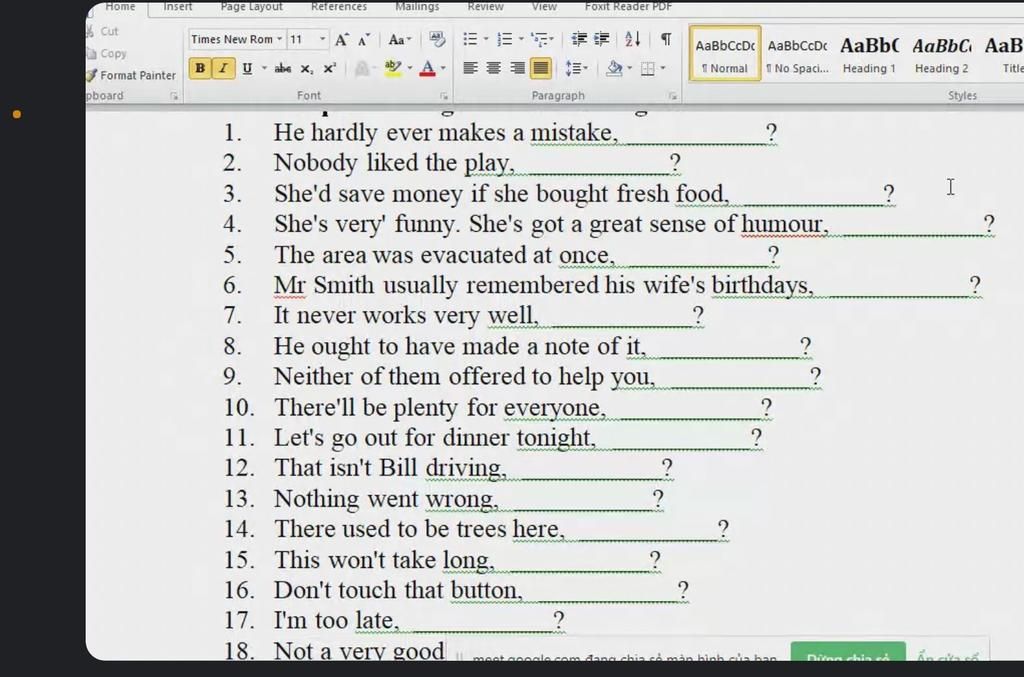Click the green Dừng chia sẻ button
Image resolution: width=1024 pixels, height=677 pixels.
(x=848, y=653)
